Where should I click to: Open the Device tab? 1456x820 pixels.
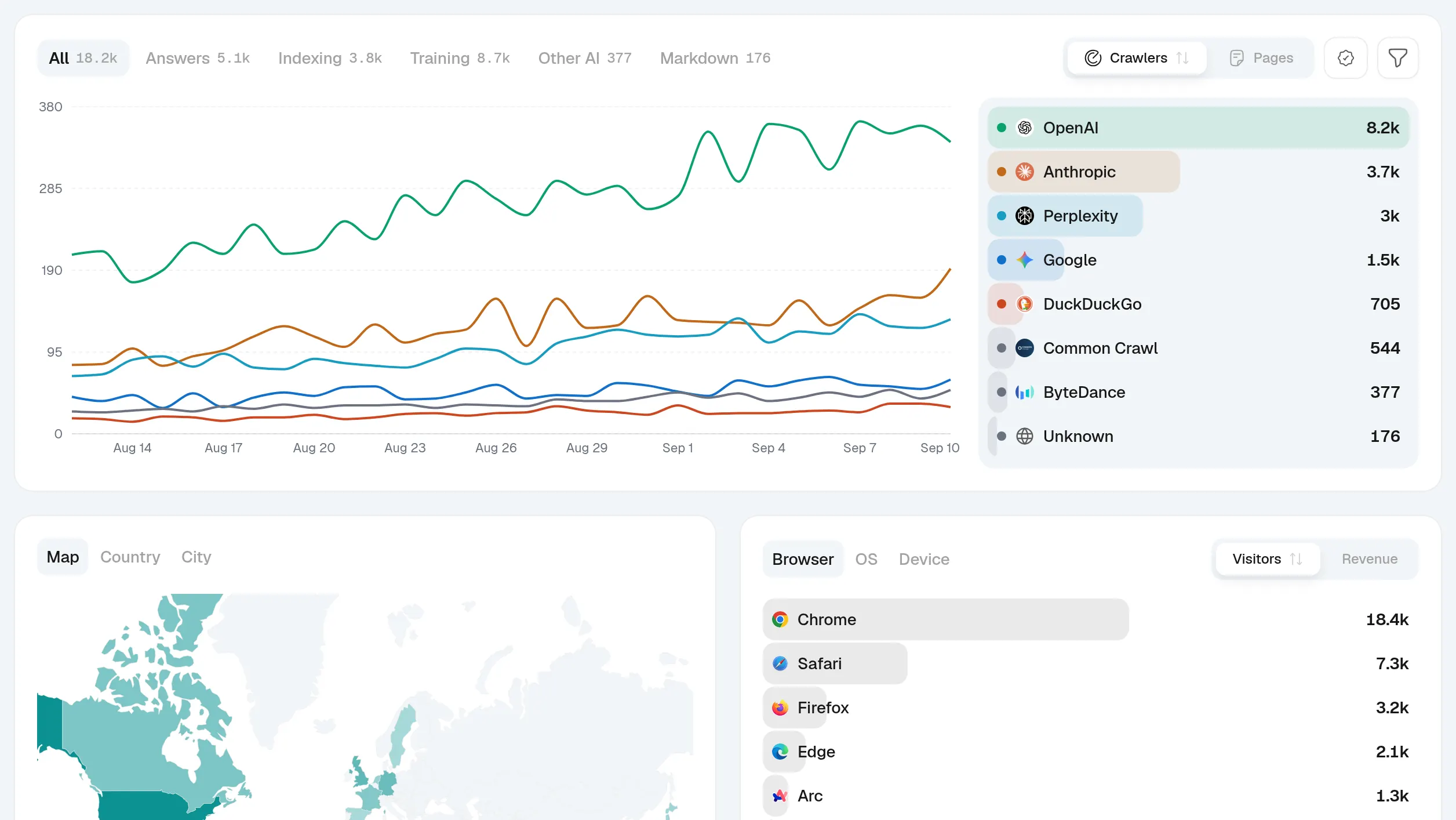(924, 559)
